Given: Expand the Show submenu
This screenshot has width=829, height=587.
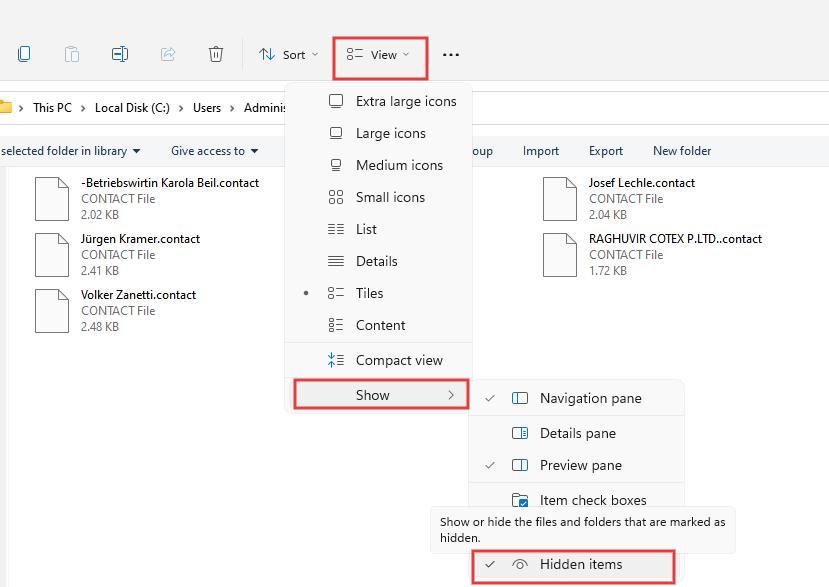Looking at the screenshot, I should click(x=380, y=395).
